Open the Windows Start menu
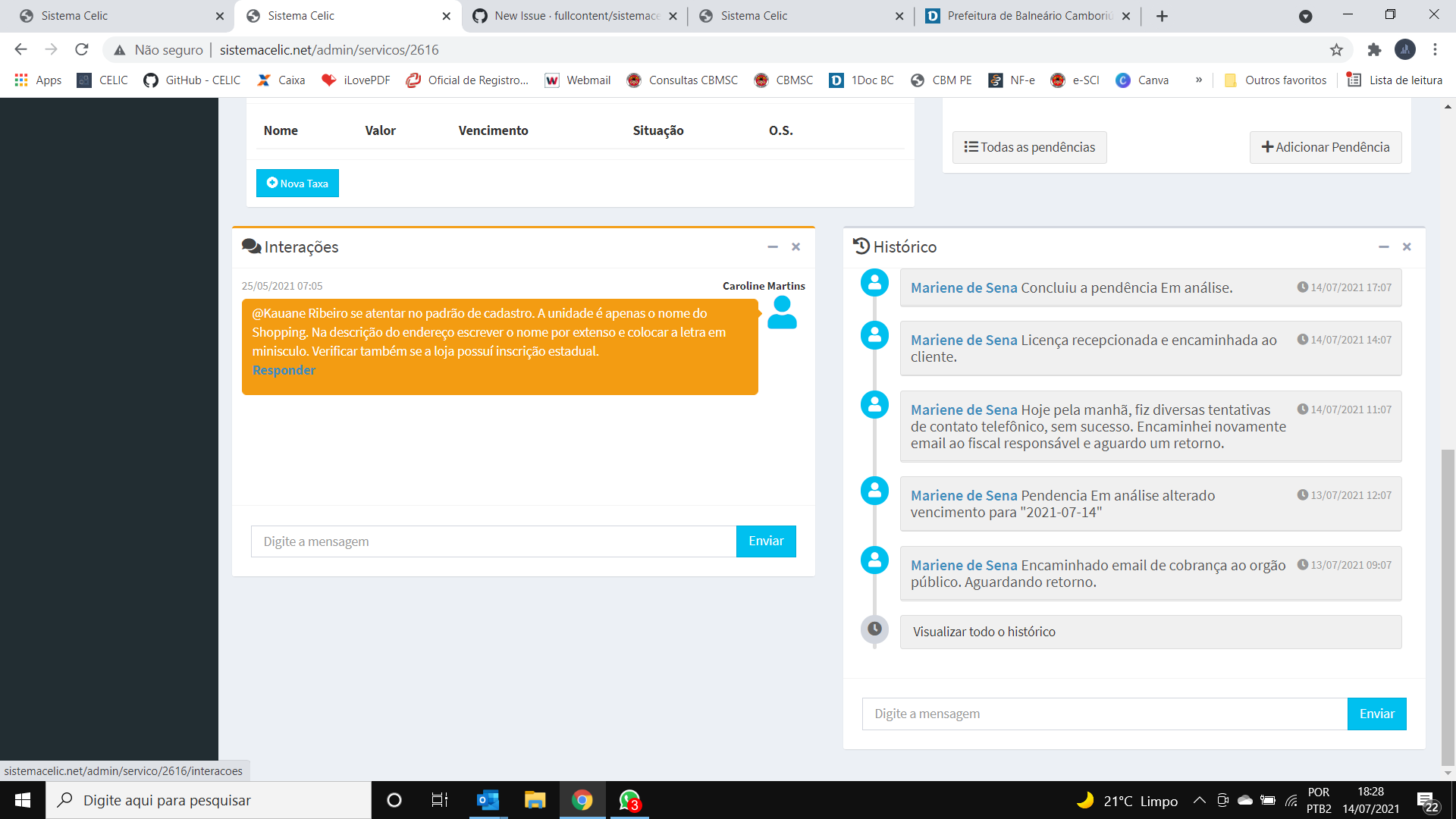The image size is (1456, 819). click(x=23, y=800)
